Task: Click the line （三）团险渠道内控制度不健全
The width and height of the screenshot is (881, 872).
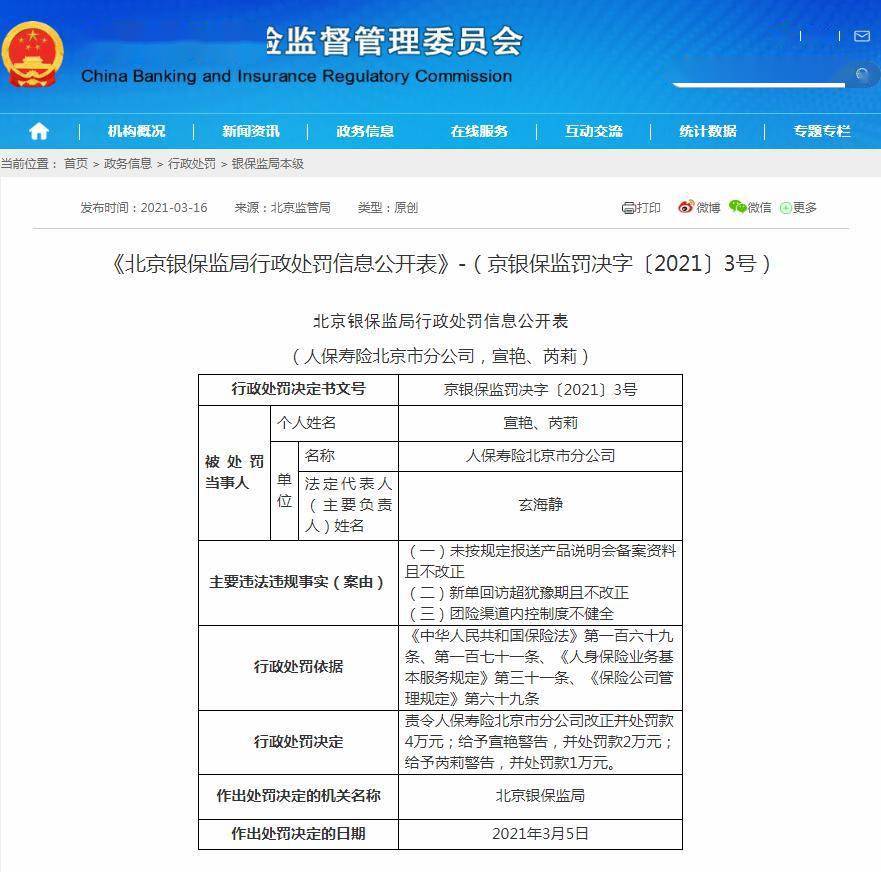Action: (x=509, y=614)
